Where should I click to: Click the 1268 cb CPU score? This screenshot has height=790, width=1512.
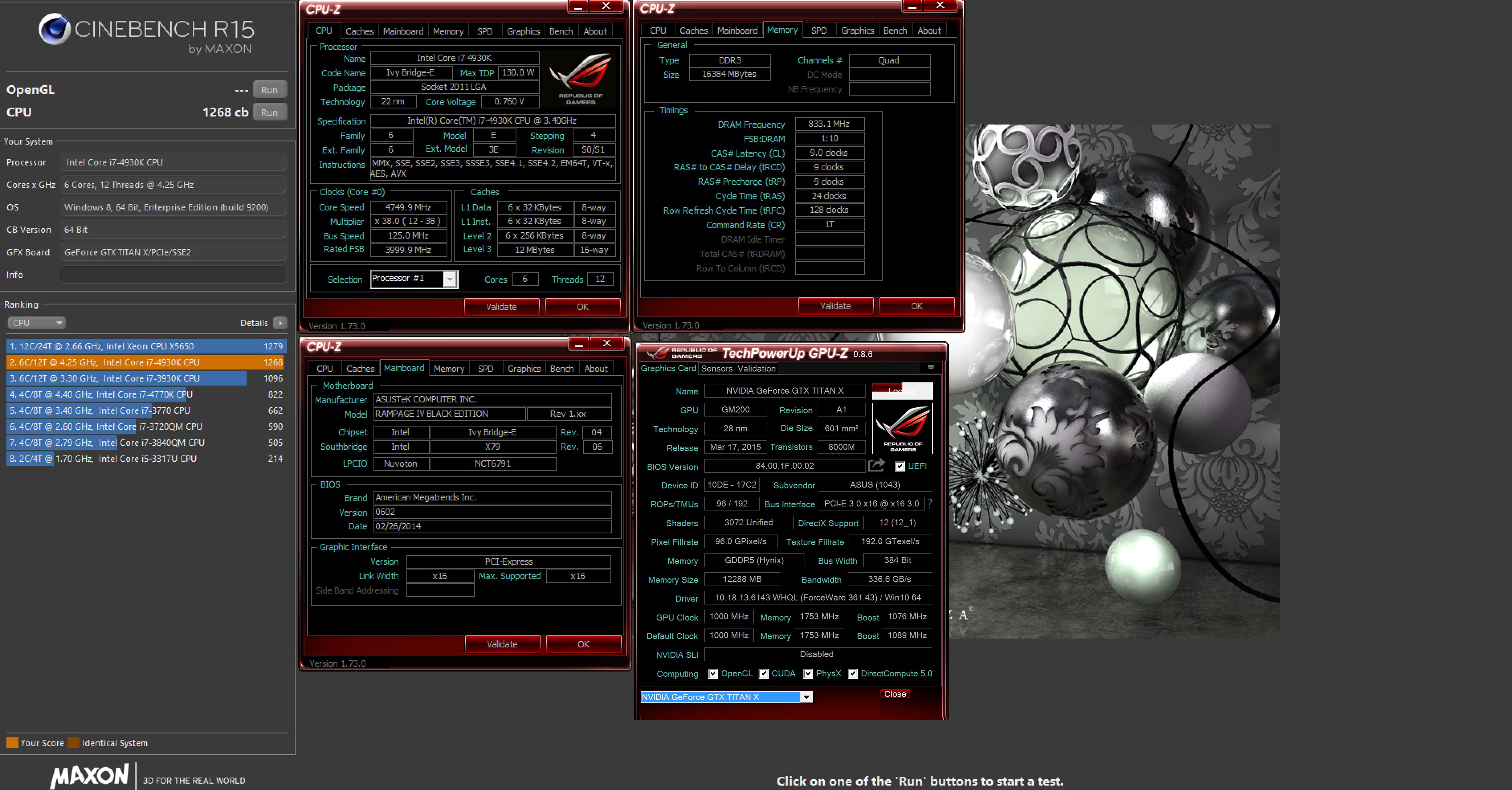pos(225,112)
